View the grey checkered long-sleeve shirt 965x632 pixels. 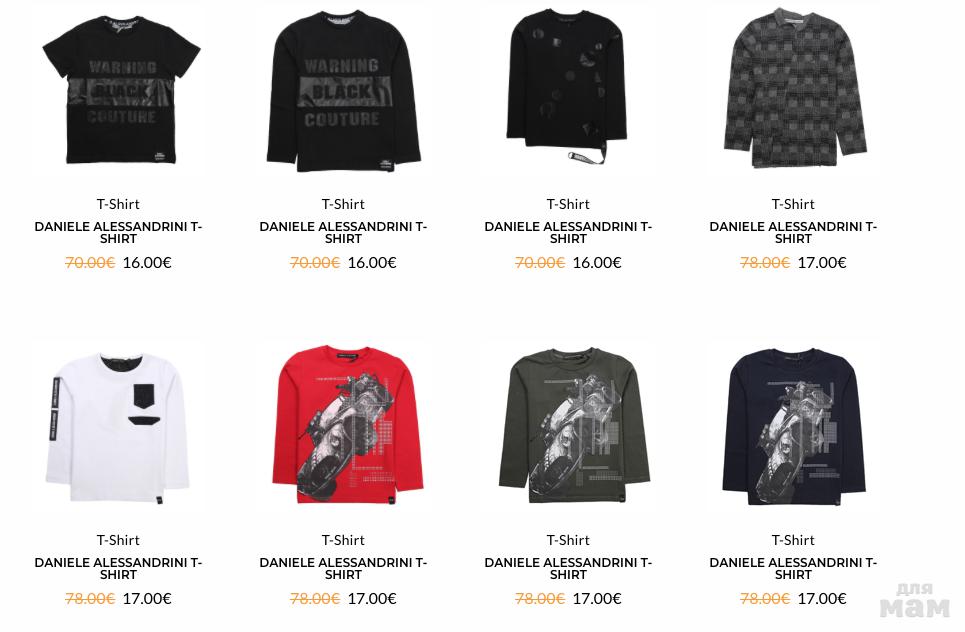[x=795, y=88]
